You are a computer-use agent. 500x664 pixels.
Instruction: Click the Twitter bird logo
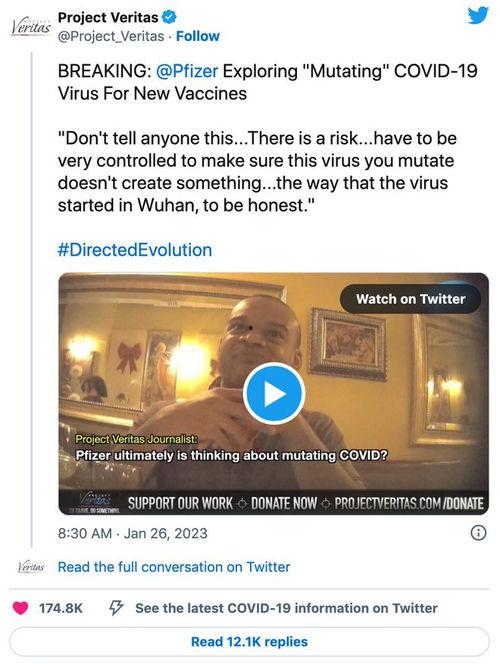pyautogui.click(x=478, y=16)
